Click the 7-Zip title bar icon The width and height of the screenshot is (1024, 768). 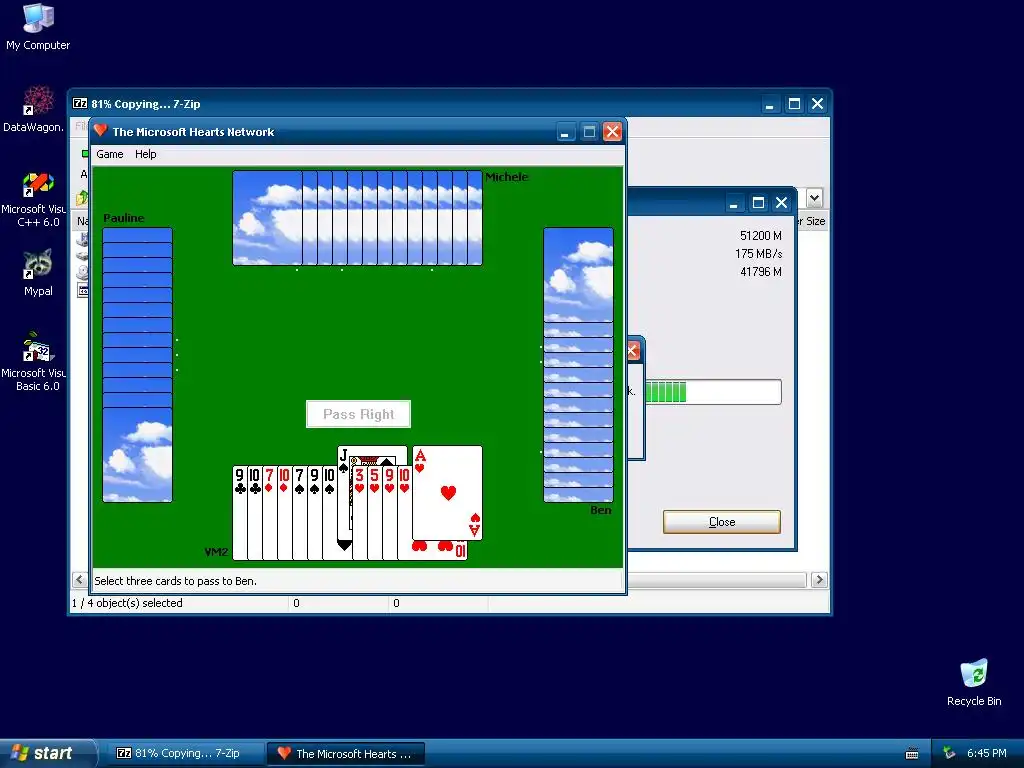point(80,103)
